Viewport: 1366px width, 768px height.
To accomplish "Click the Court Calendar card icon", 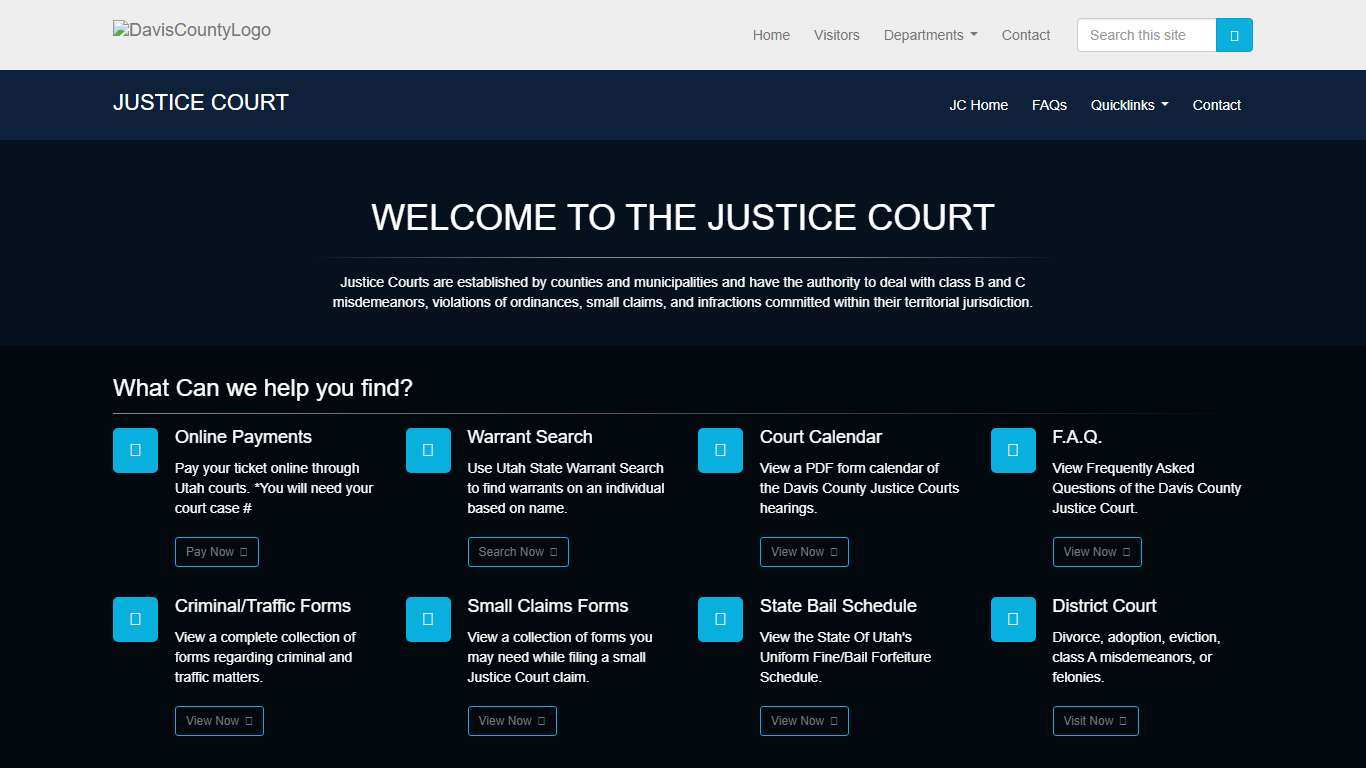I will (720, 450).
